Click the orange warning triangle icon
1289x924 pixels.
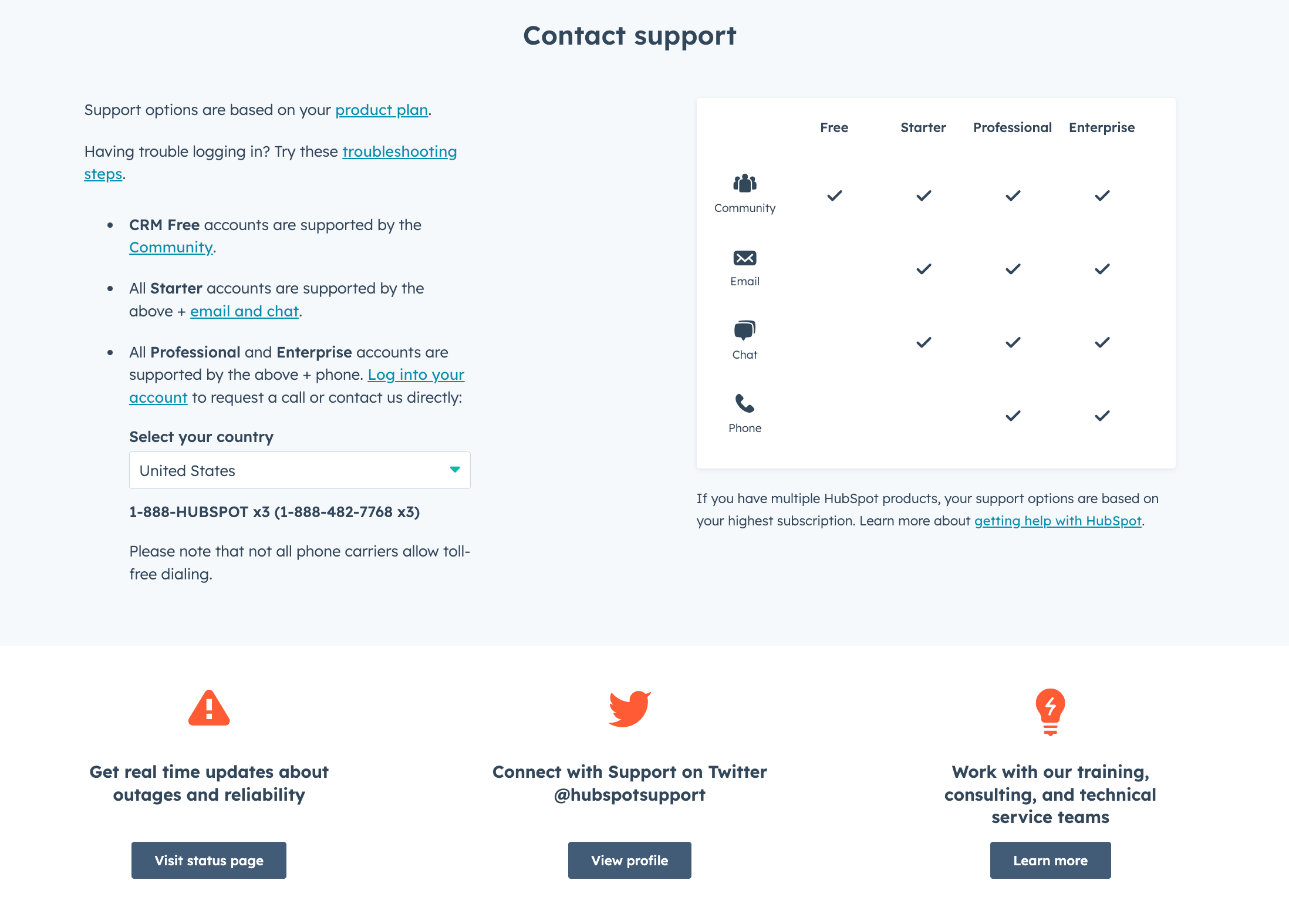pyautogui.click(x=209, y=708)
